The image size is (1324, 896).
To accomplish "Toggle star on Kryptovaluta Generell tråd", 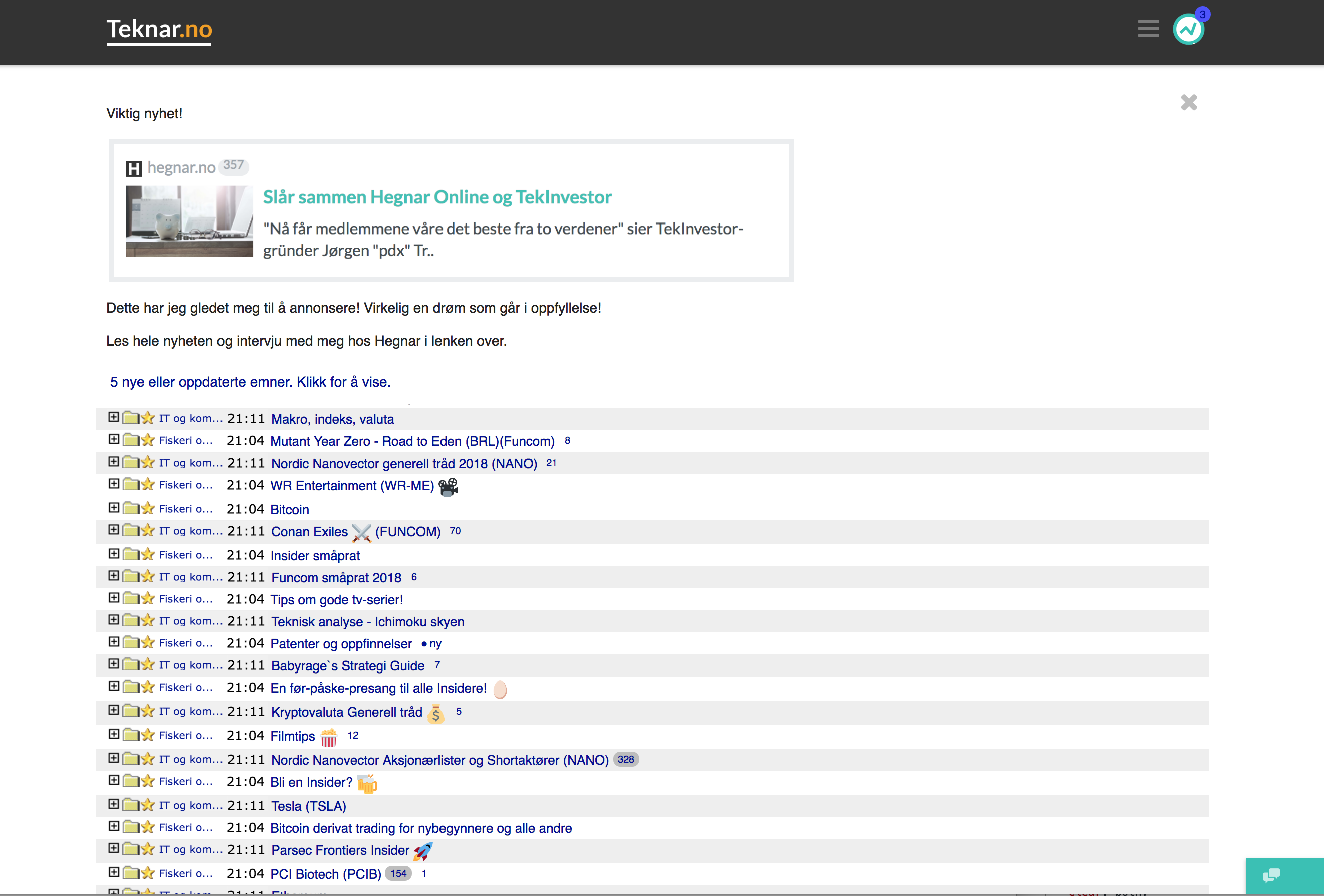I will click(x=148, y=710).
